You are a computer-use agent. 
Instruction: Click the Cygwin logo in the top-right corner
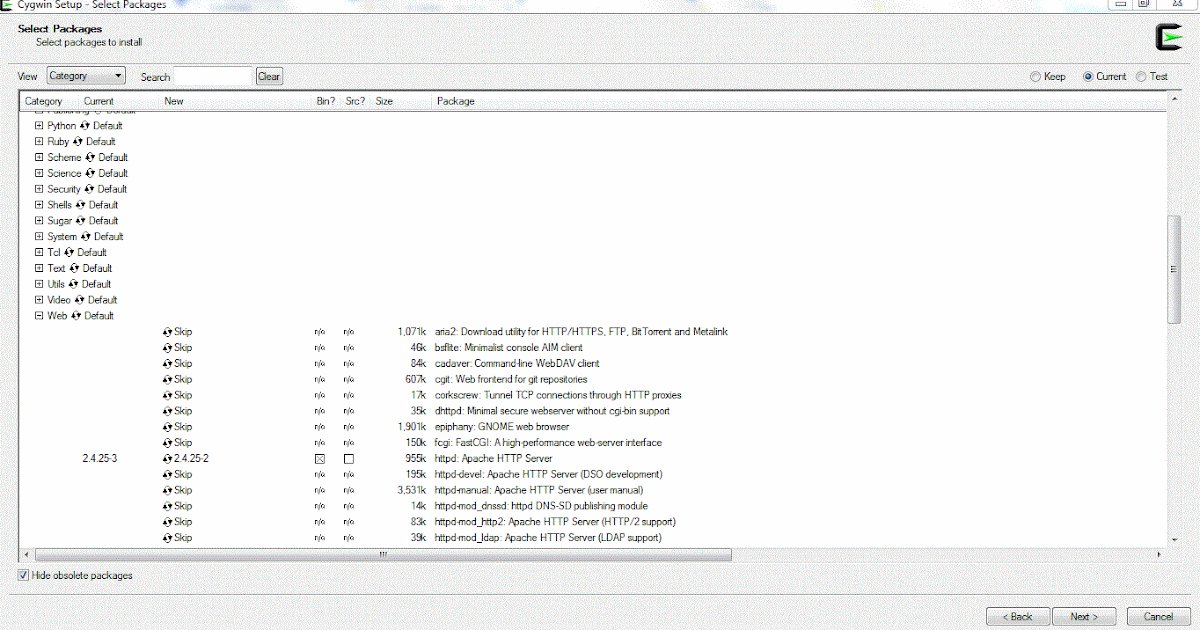[1168, 37]
